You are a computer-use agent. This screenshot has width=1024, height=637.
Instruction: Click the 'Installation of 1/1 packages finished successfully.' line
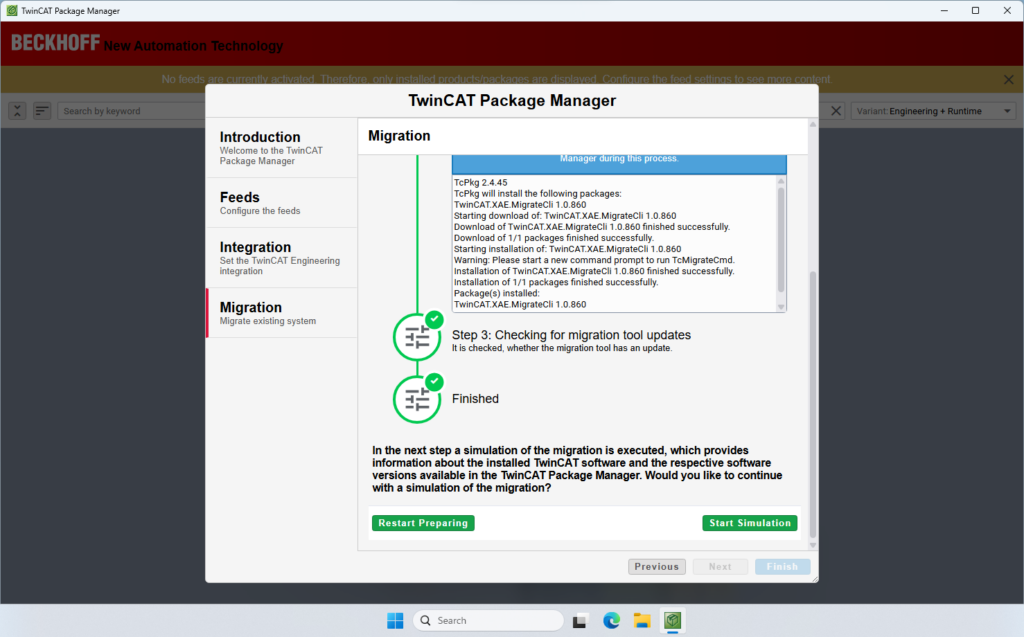(x=556, y=282)
